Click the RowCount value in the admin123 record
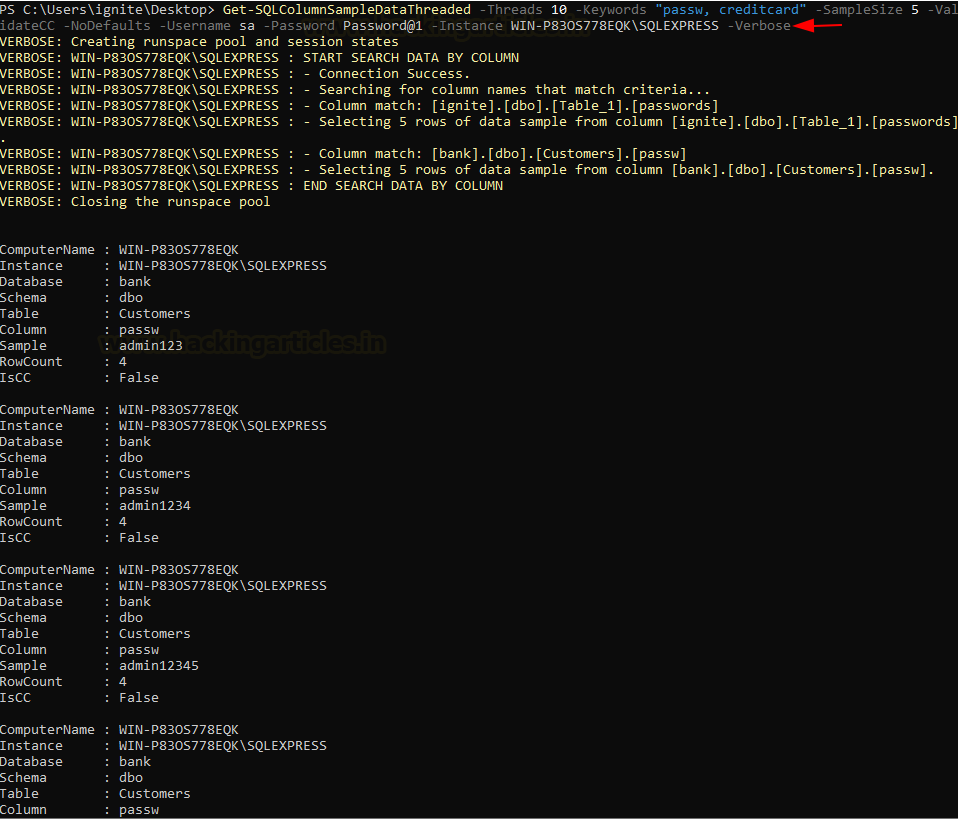Viewport: 958px width, 819px height. [123, 361]
